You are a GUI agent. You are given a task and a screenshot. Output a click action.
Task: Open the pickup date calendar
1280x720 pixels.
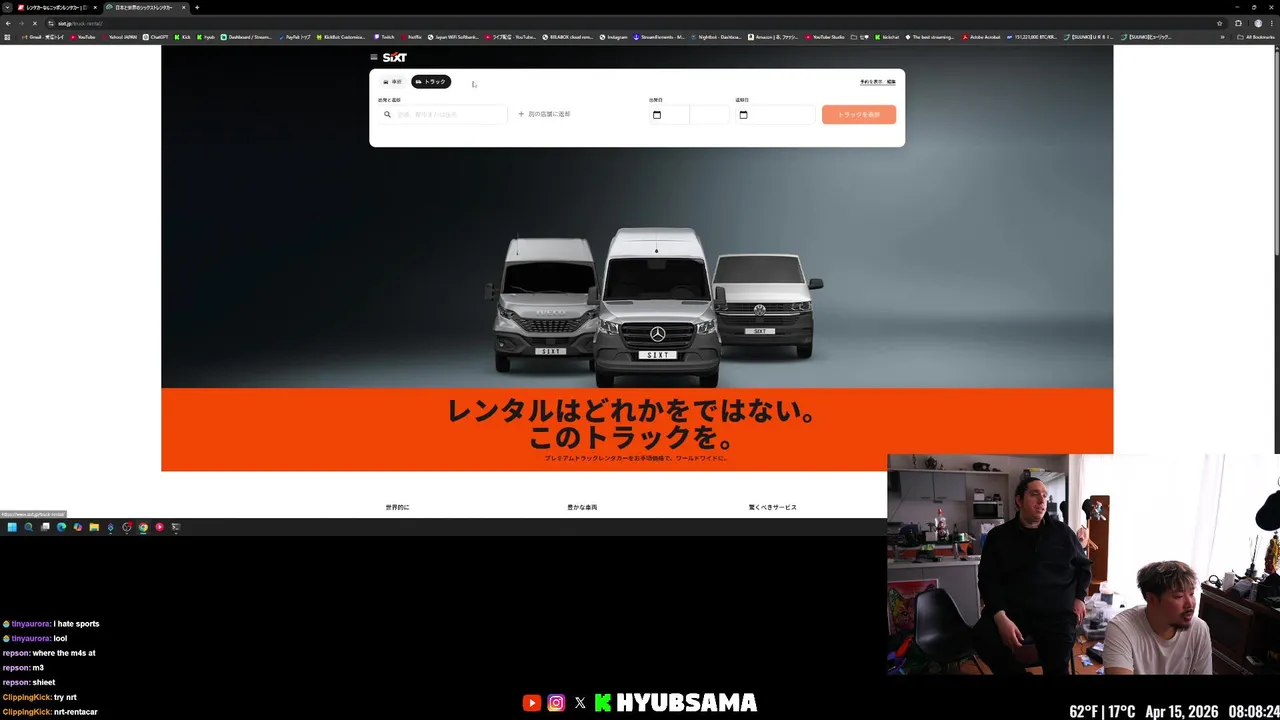[x=657, y=115]
